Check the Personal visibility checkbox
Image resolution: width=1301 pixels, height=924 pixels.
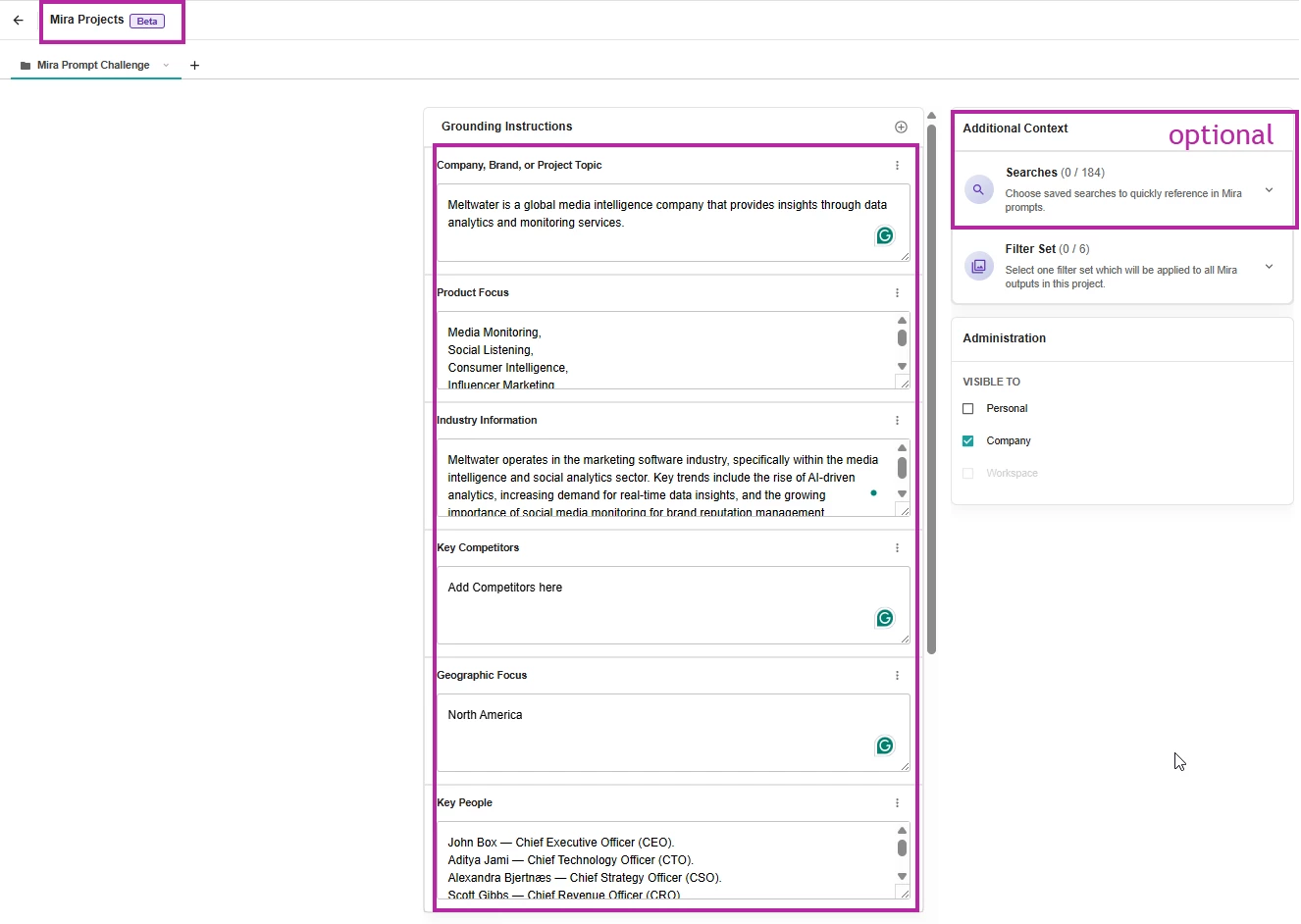(x=968, y=409)
